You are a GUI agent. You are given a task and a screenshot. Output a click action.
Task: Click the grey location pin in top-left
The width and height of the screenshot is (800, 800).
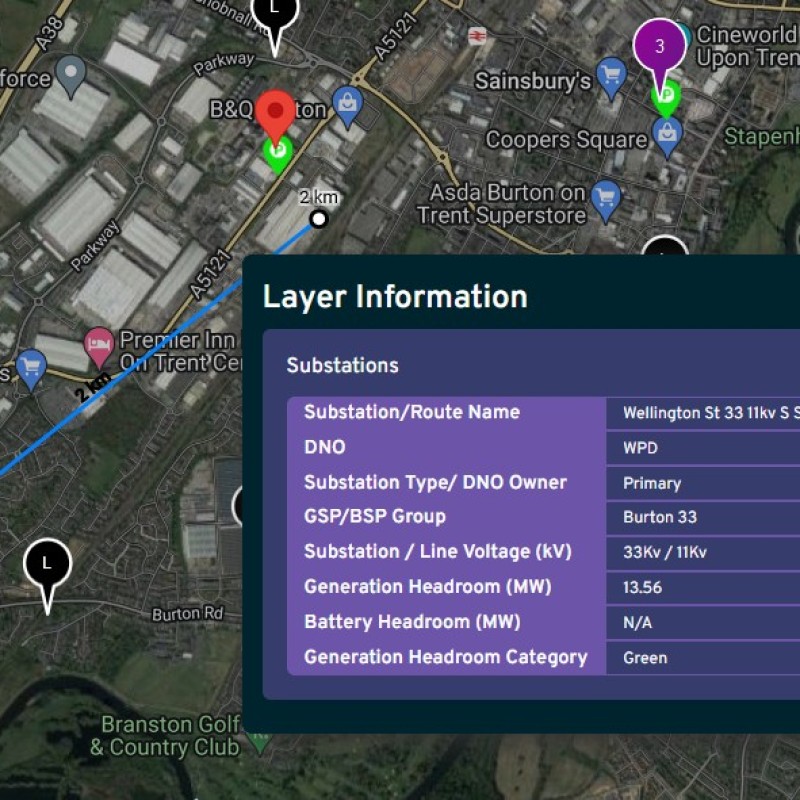coord(69,74)
